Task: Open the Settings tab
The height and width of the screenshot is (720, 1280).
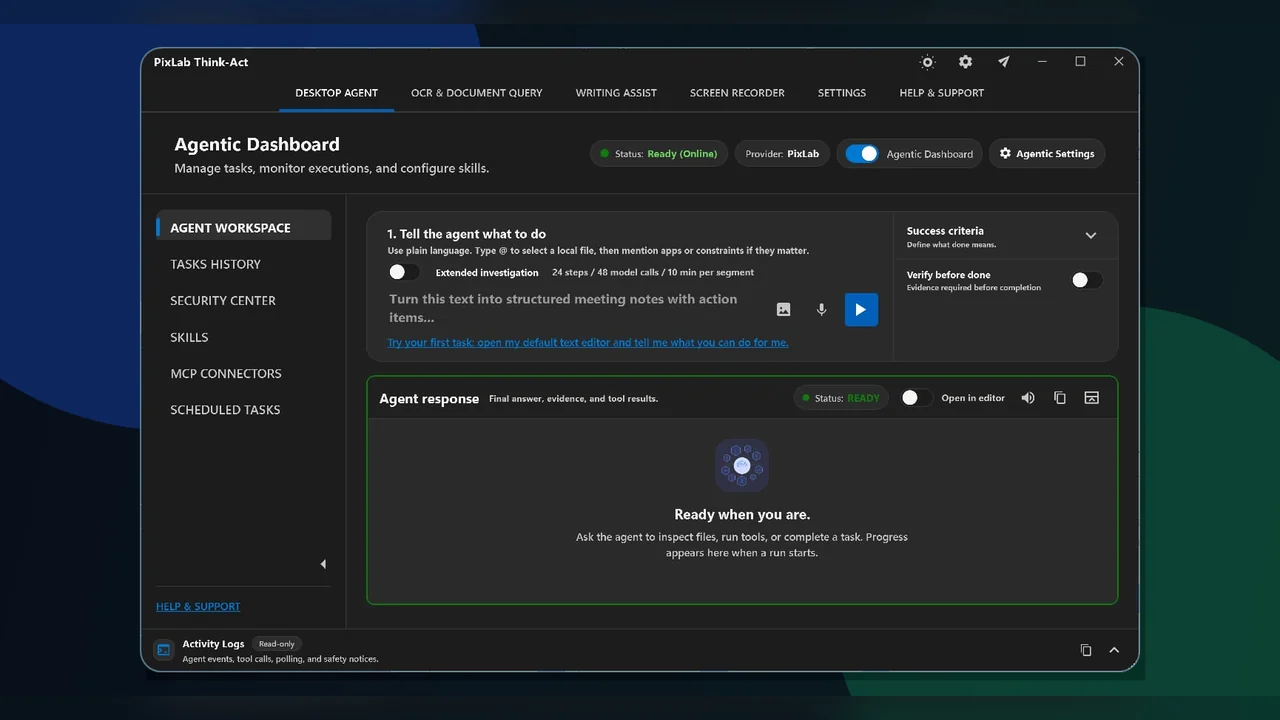Action: pos(842,93)
